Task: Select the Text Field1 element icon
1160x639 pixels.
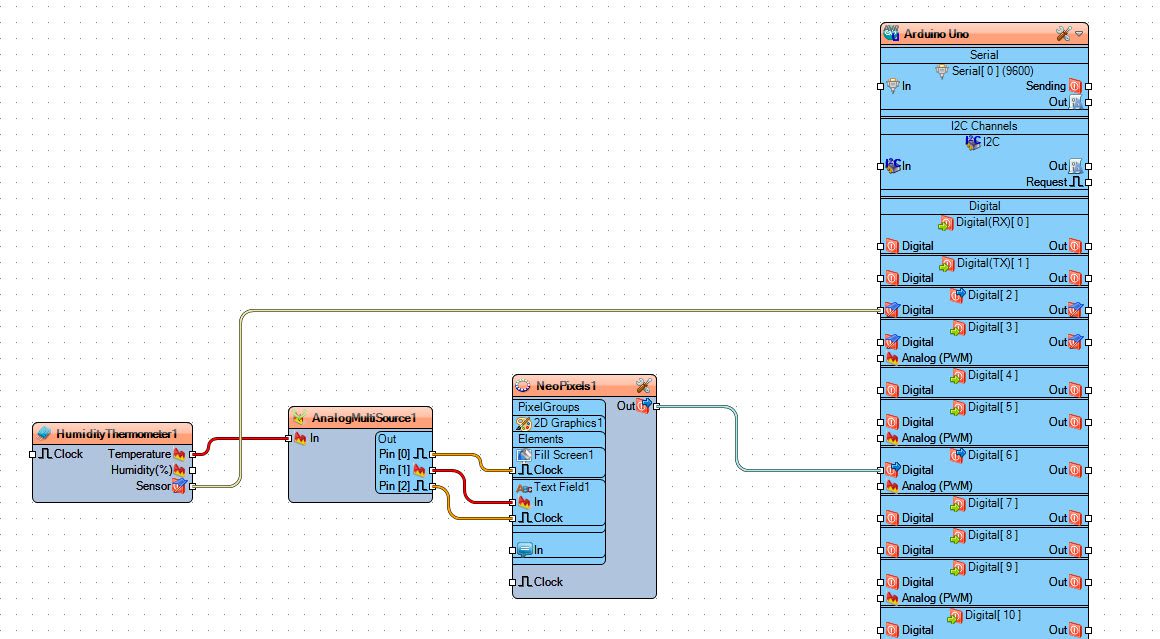Action: [x=524, y=487]
